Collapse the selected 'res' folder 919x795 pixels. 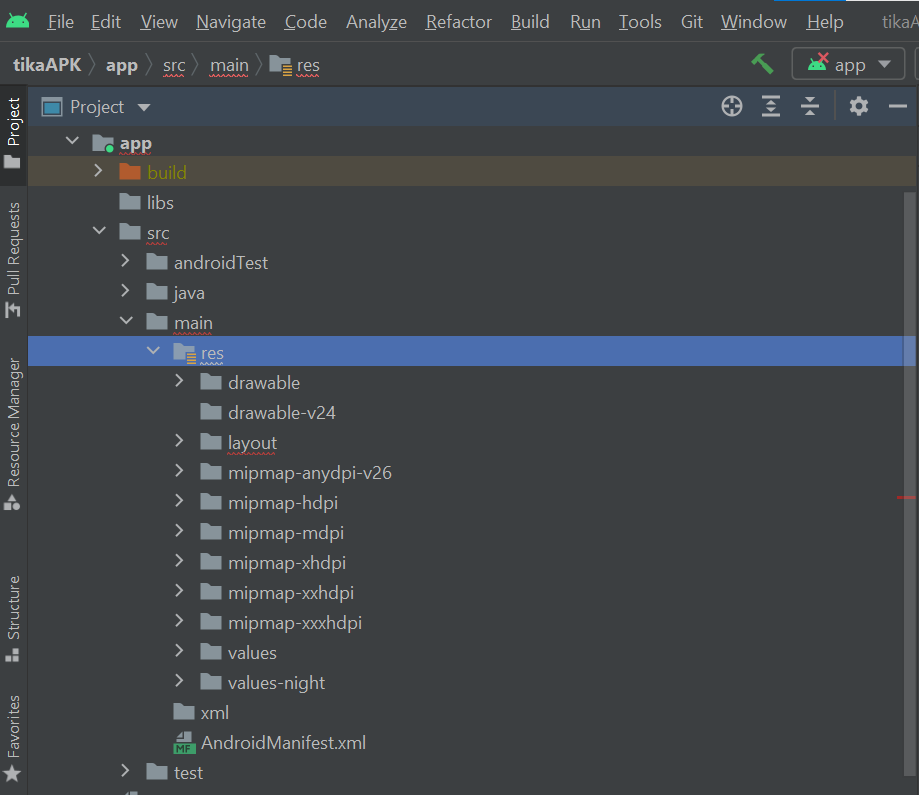point(152,350)
